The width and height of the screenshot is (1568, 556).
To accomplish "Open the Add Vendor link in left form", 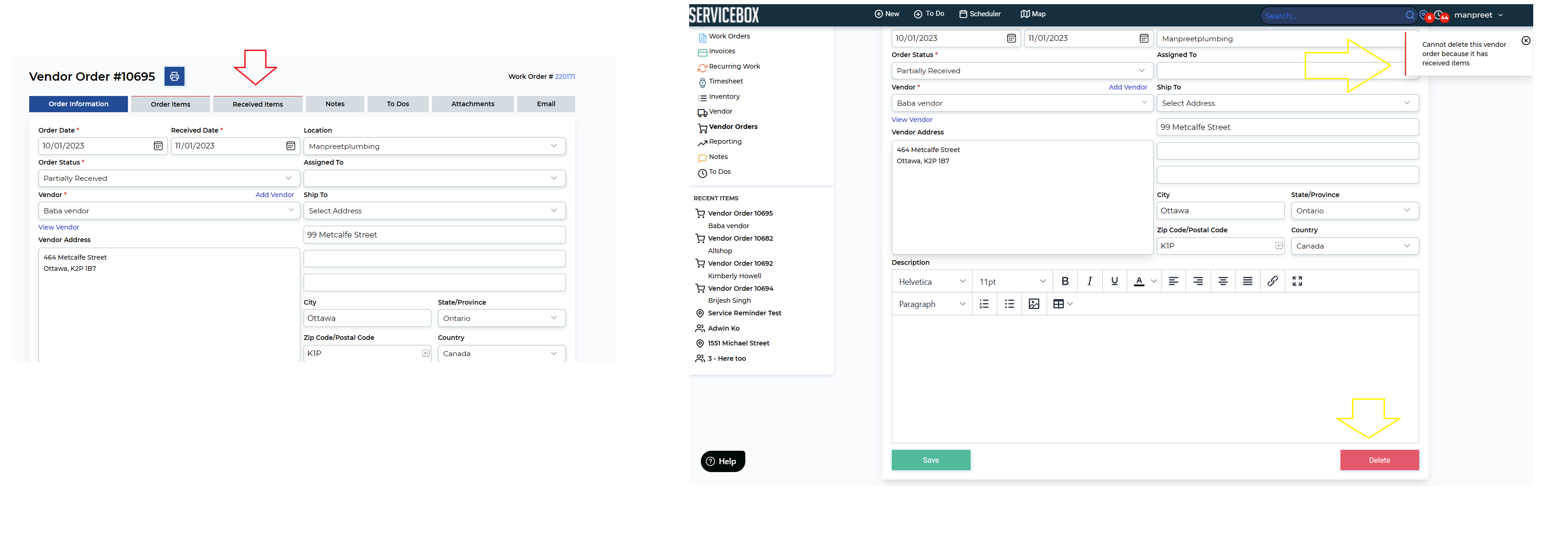I will (x=274, y=195).
